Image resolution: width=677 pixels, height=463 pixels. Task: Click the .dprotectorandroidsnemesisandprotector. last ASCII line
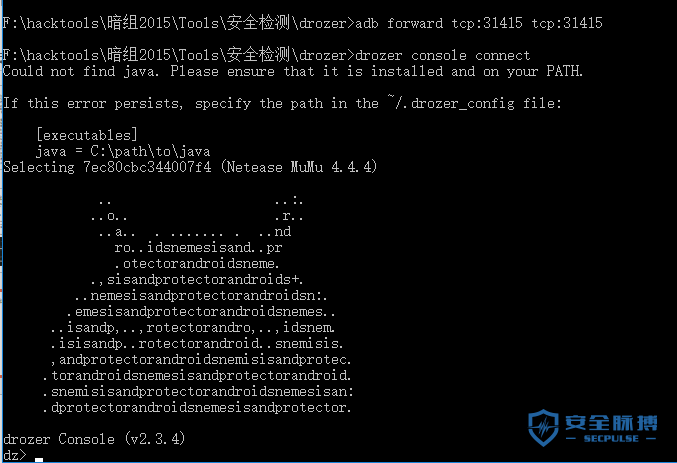click(197, 407)
